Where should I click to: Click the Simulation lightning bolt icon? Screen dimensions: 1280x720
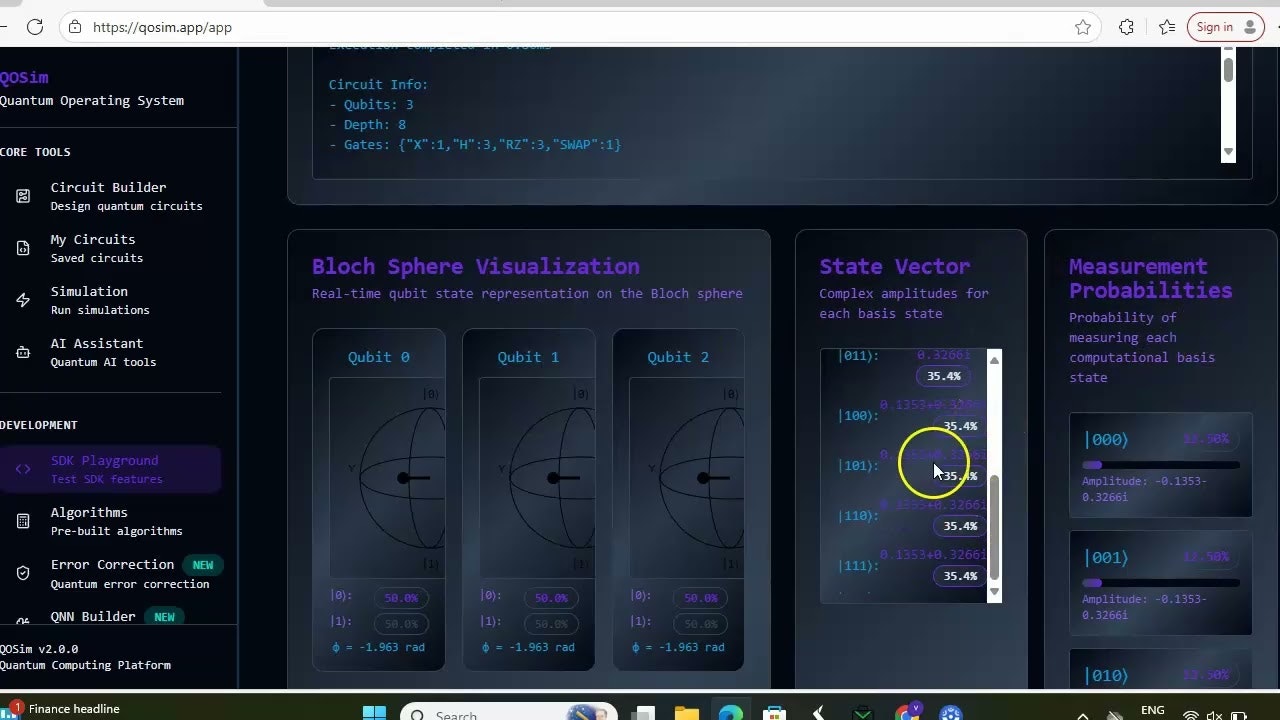[23, 300]
